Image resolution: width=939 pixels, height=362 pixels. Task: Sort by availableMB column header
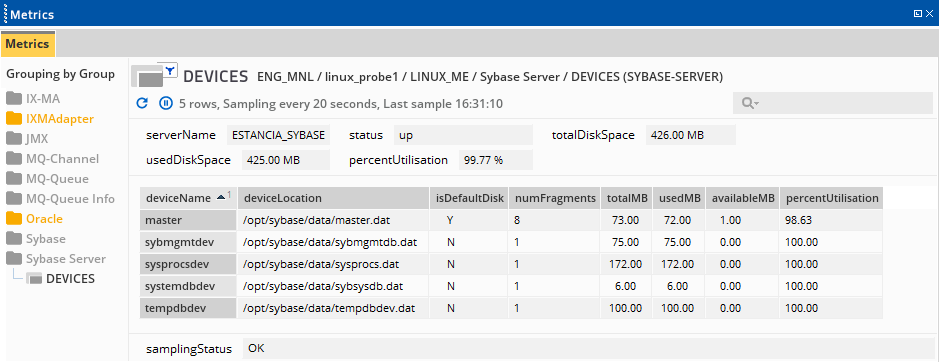click(x=743, y=198)
